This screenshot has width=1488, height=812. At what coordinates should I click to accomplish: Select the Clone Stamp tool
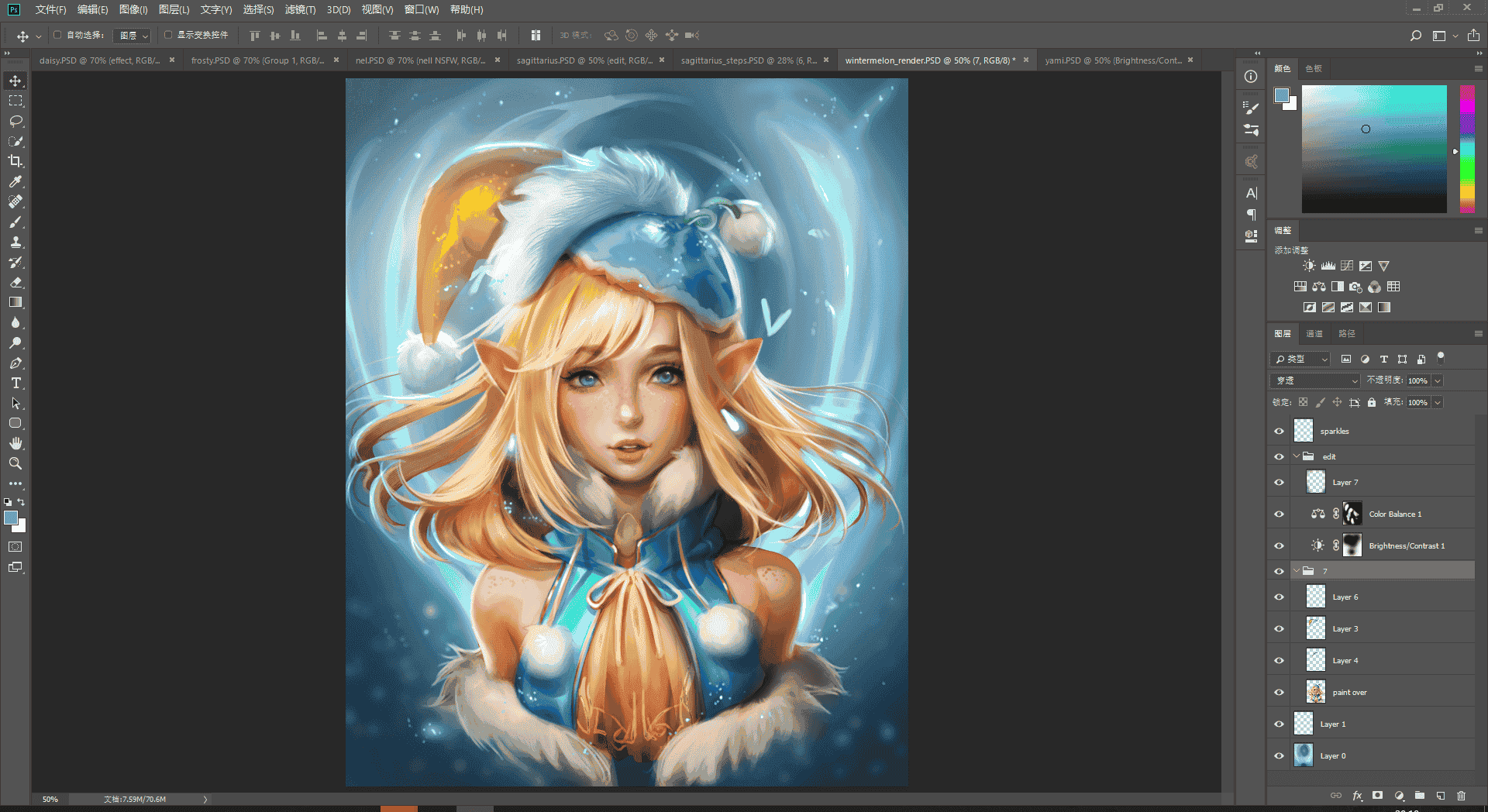15,242
